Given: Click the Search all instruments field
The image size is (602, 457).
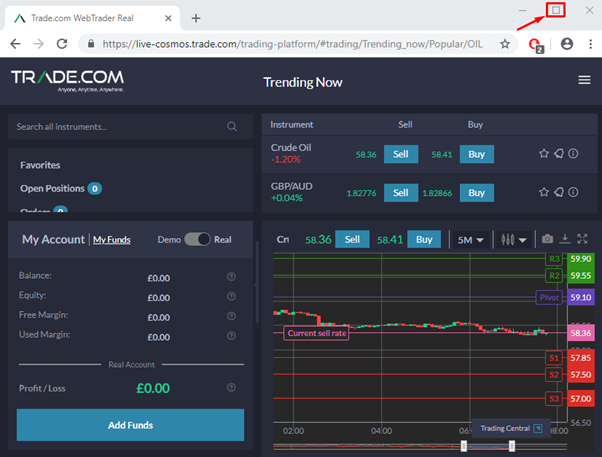Looking at the screenshot, I should pos(130,126).
